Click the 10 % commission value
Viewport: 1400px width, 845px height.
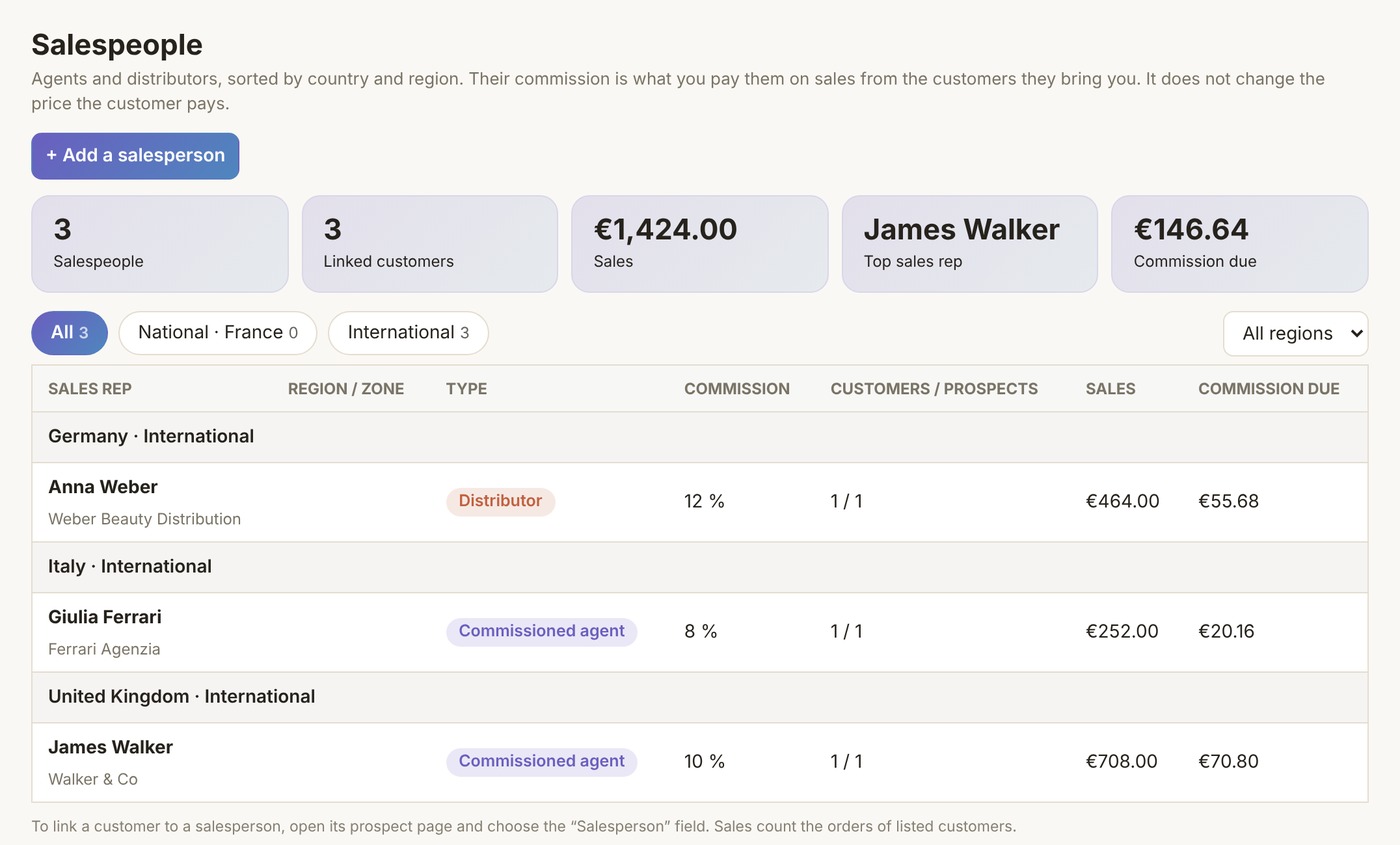point(704,761)
